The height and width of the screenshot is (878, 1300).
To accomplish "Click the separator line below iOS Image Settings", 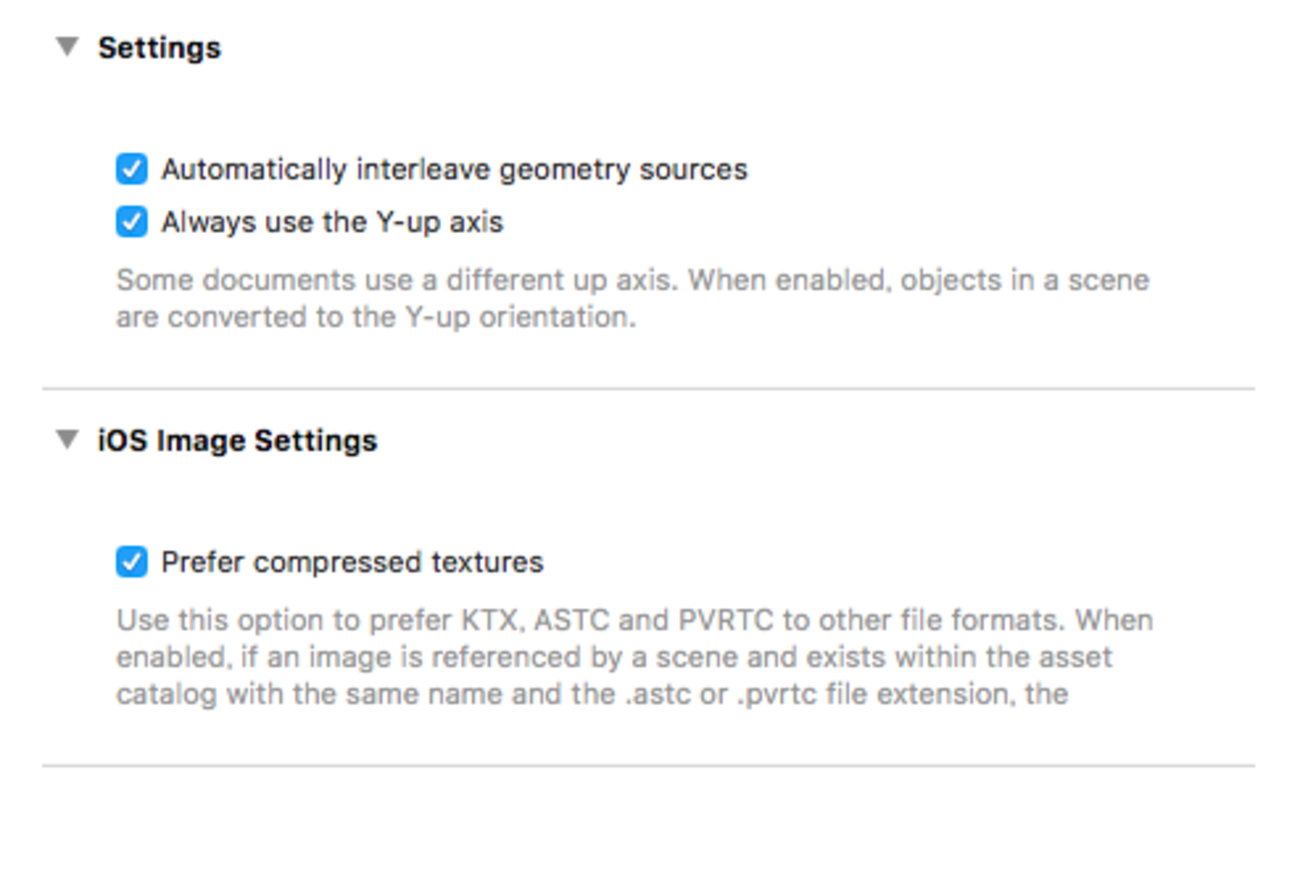I will (648, 766).
